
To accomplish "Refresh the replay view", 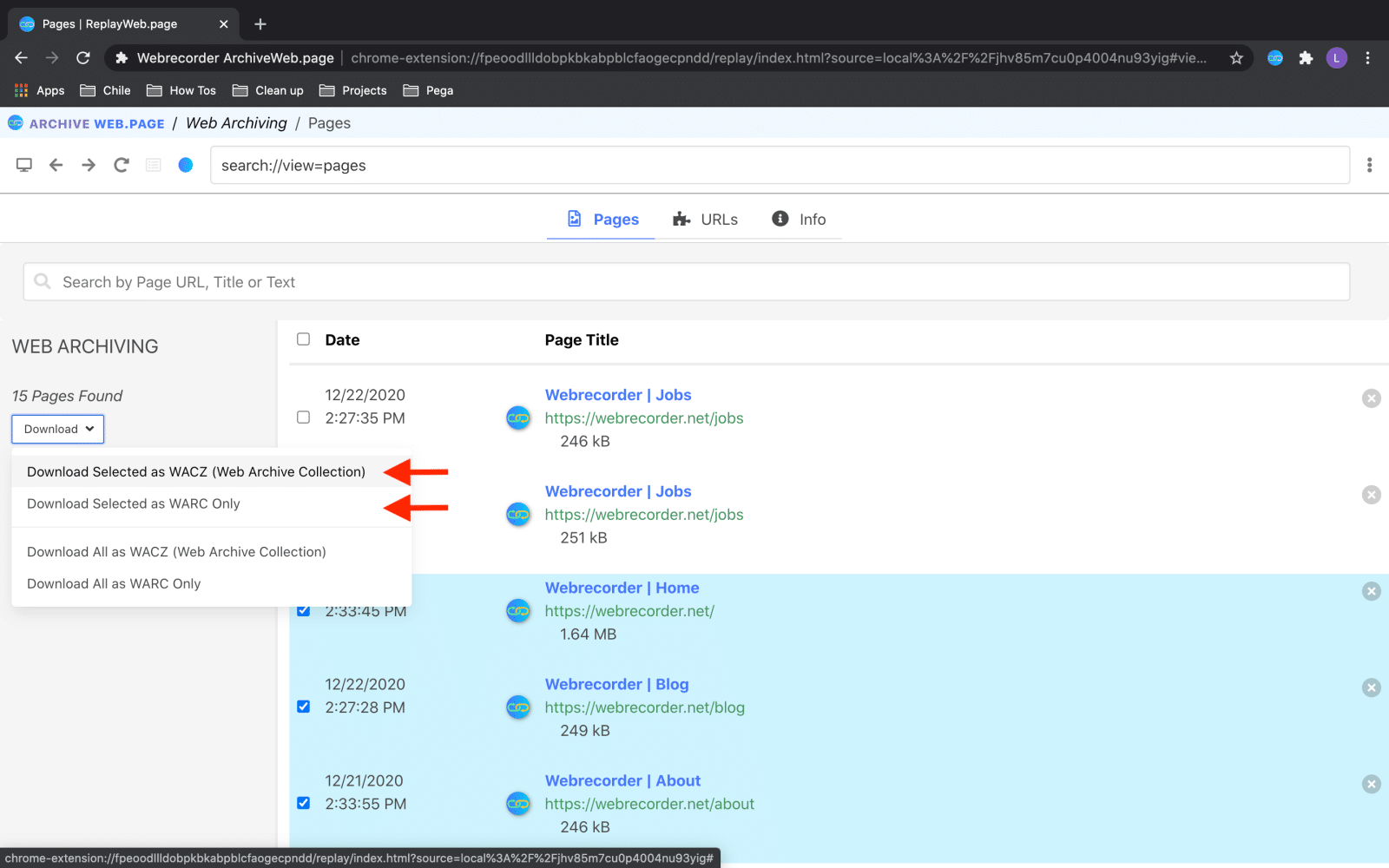I will tap(122, 165).
